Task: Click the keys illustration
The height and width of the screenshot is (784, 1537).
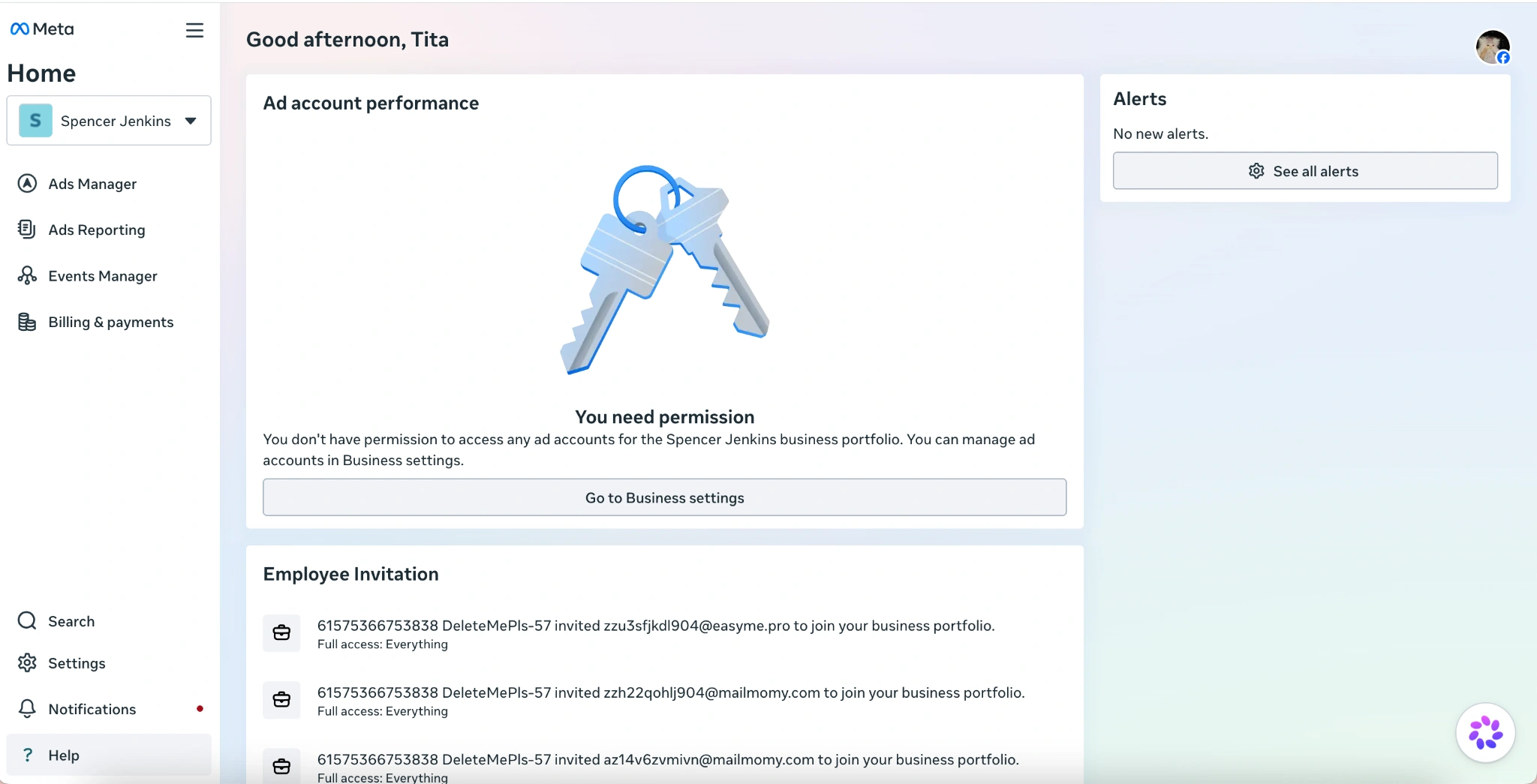Action: coord(664,269)
